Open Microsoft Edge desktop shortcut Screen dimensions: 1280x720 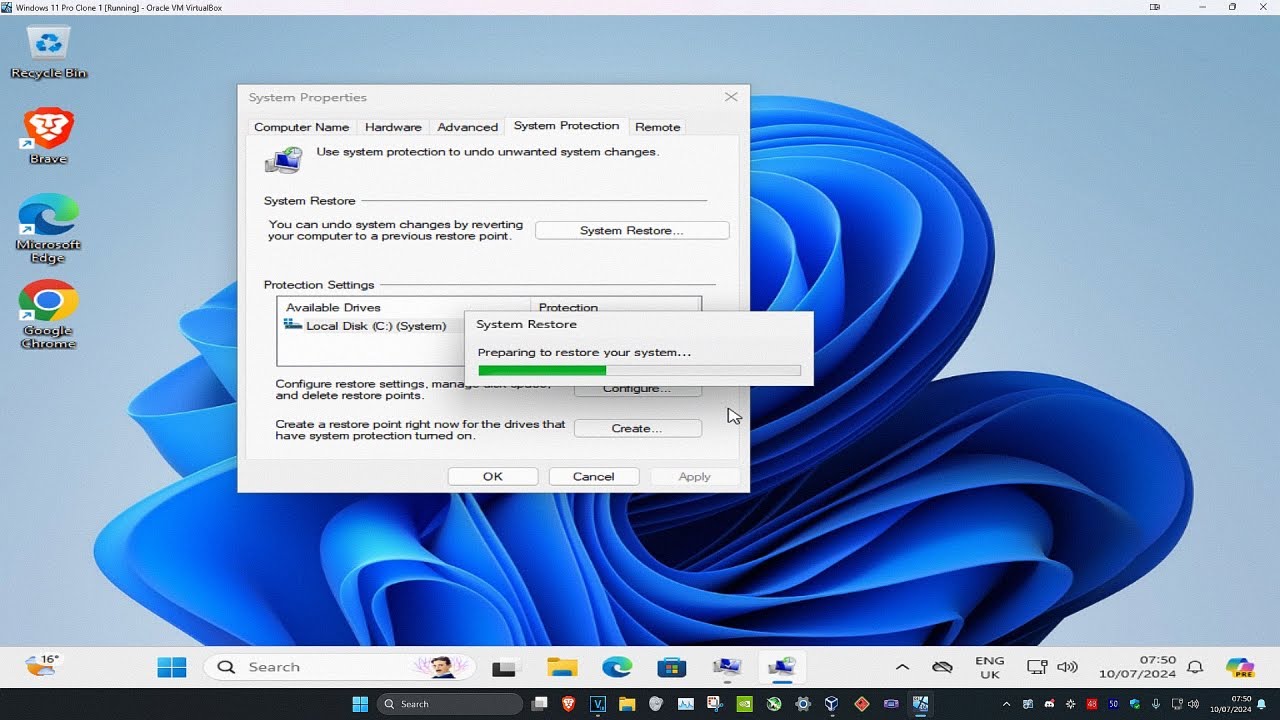(x=48, y=228)
